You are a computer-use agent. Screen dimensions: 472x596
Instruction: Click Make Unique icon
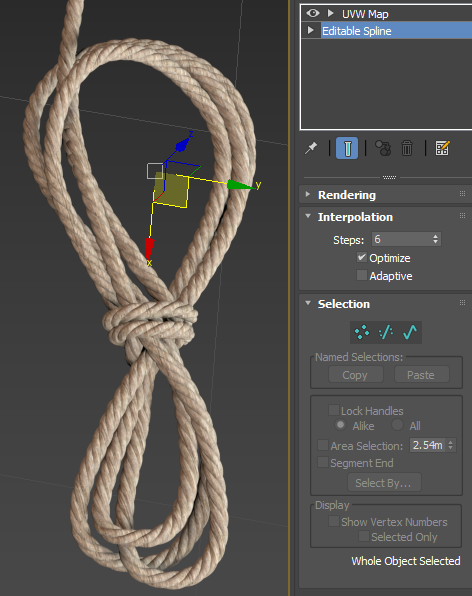click(383, 148)
